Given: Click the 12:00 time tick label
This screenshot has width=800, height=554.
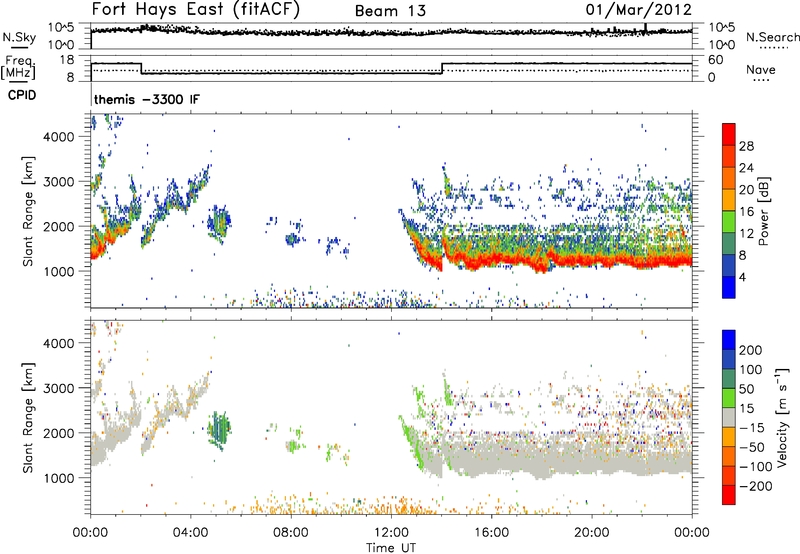Looking at the screenshot, I should pyautogui.click(x=391, y=533).
